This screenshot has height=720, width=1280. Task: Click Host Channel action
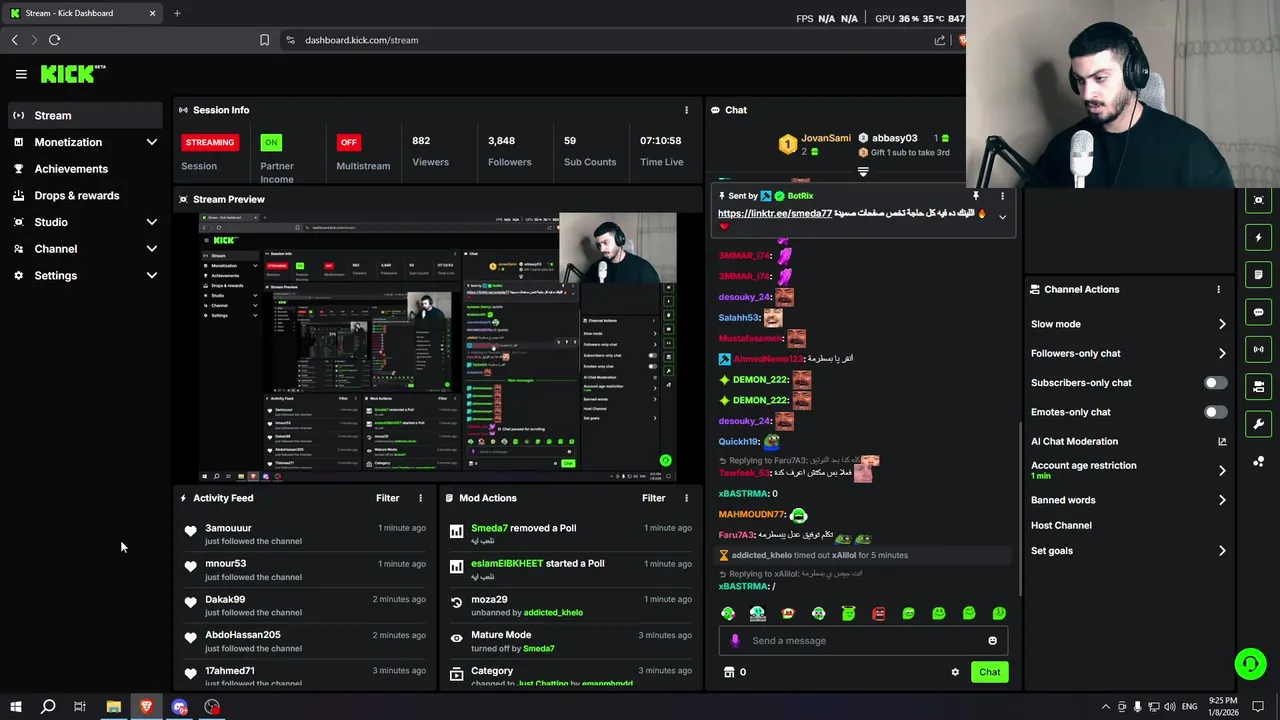point(1061,525)
